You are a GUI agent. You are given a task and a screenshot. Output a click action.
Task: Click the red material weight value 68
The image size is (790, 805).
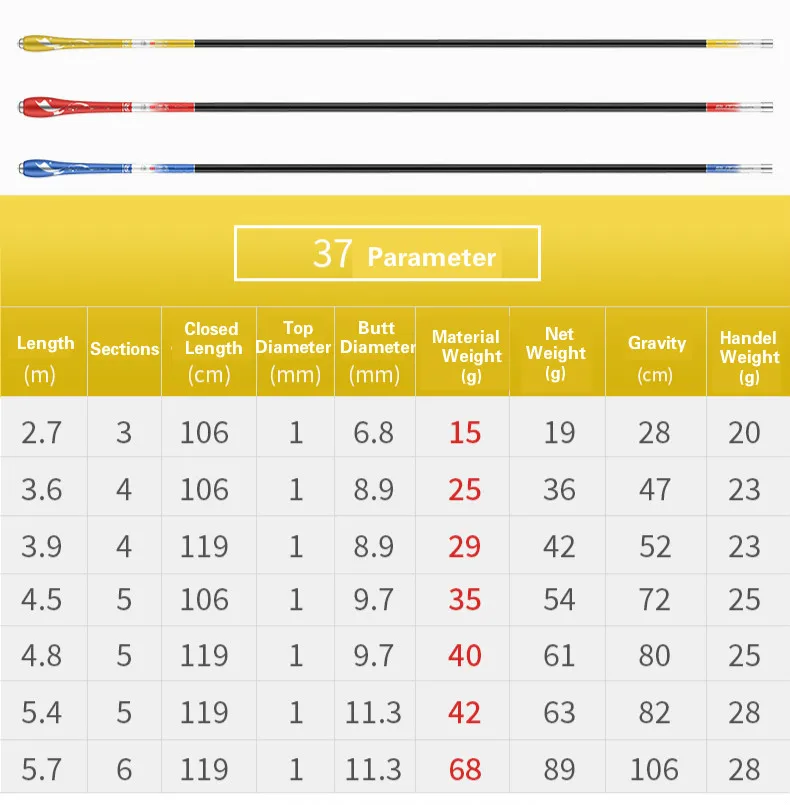(465, 769)
